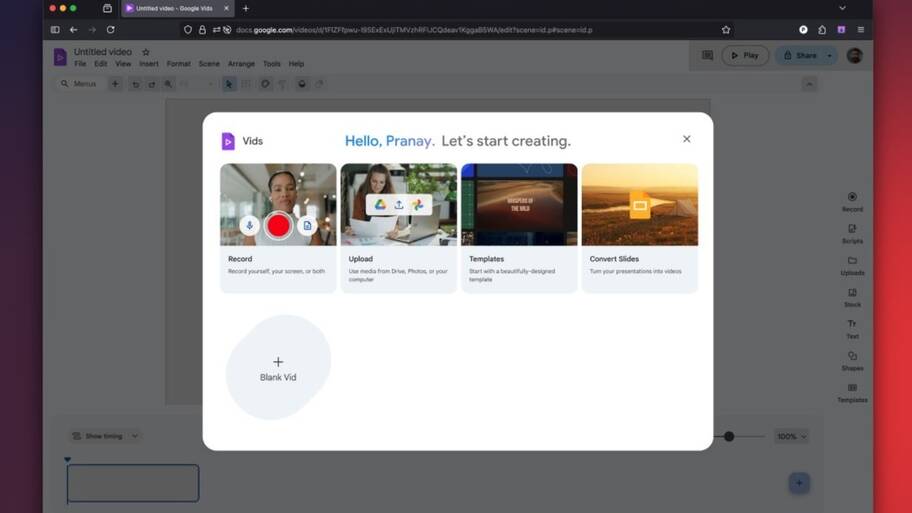Star the Untitled video document
Image resolution: width=912 pixels, height=513 pixels.
pos(146,52)
